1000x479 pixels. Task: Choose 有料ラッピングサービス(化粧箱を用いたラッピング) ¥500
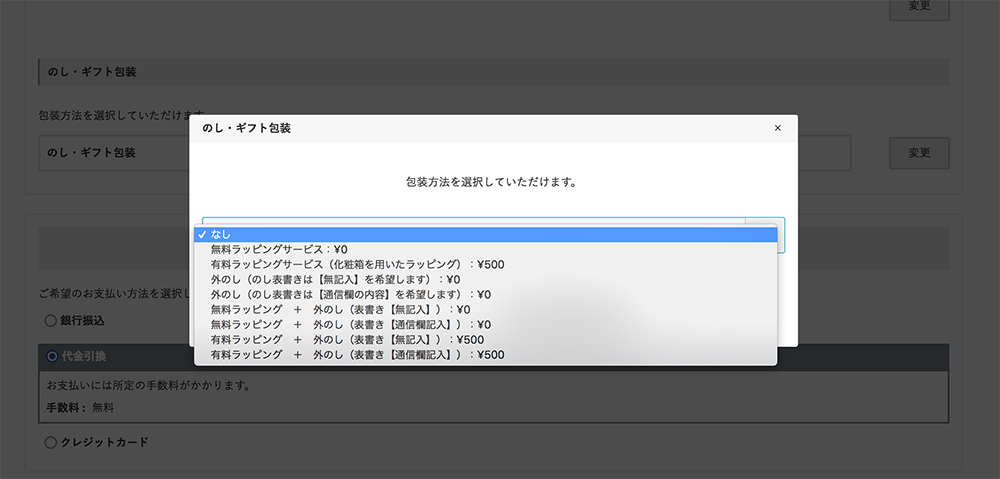(x=357, y=264)
